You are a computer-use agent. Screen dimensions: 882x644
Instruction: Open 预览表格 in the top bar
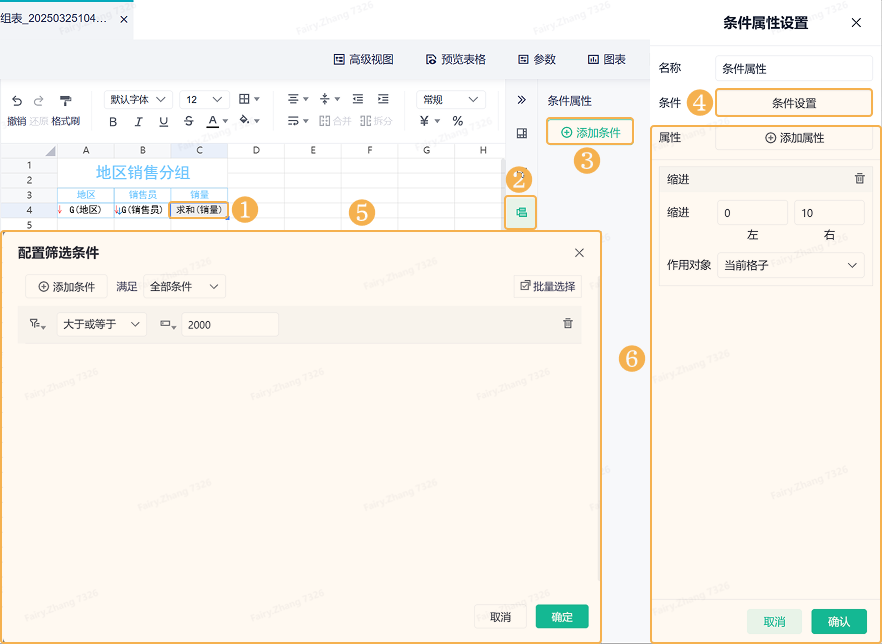click(x=456, y=60)
